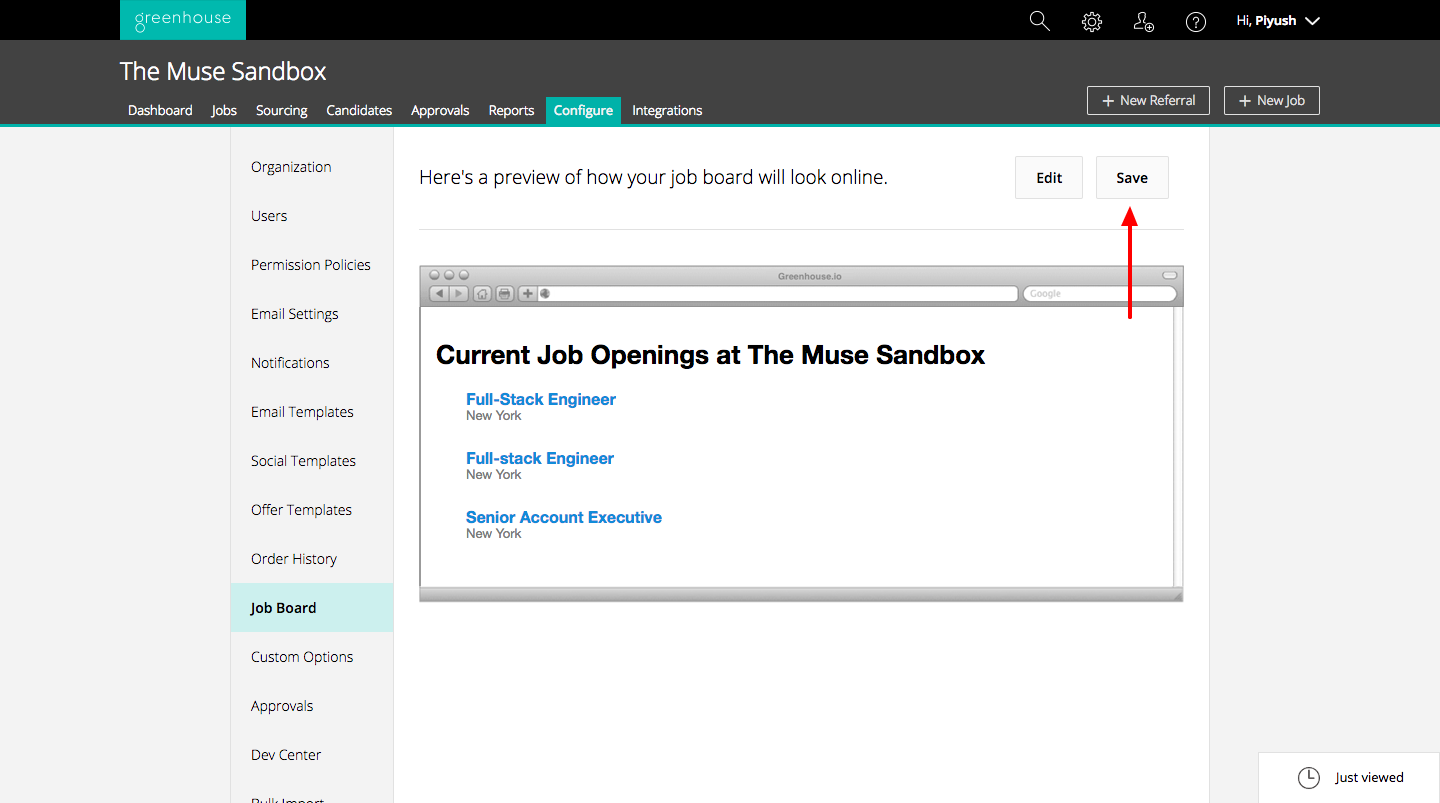Click the New Referral button

(x=1148, y=100)
